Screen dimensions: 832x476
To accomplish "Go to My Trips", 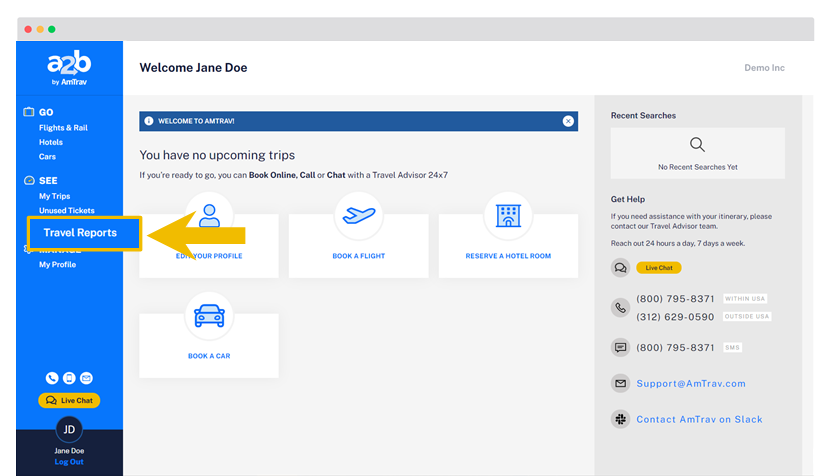I will pos(54,196).
